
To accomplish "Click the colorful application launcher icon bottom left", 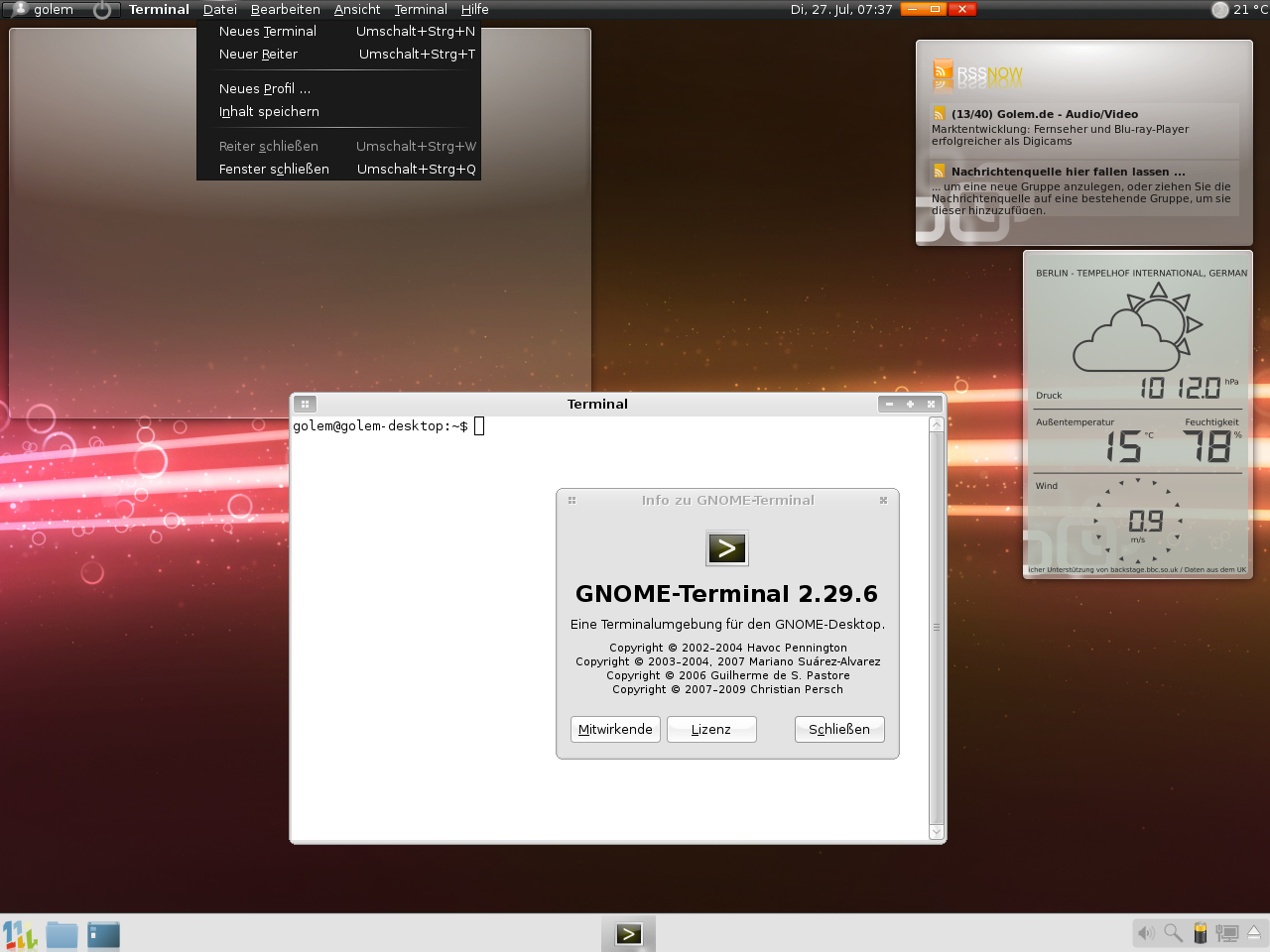I will click(x=20, y=933).
